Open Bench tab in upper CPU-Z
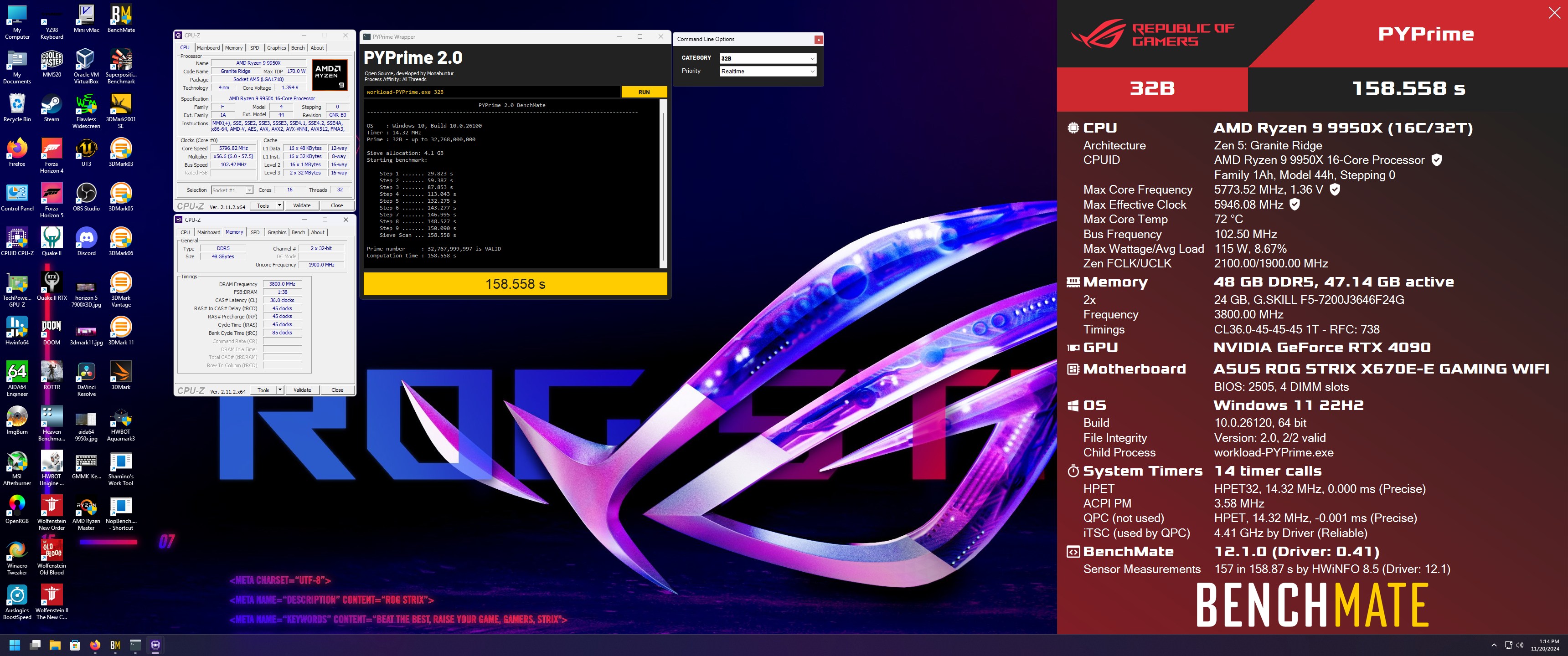 (x=298, y=47)
